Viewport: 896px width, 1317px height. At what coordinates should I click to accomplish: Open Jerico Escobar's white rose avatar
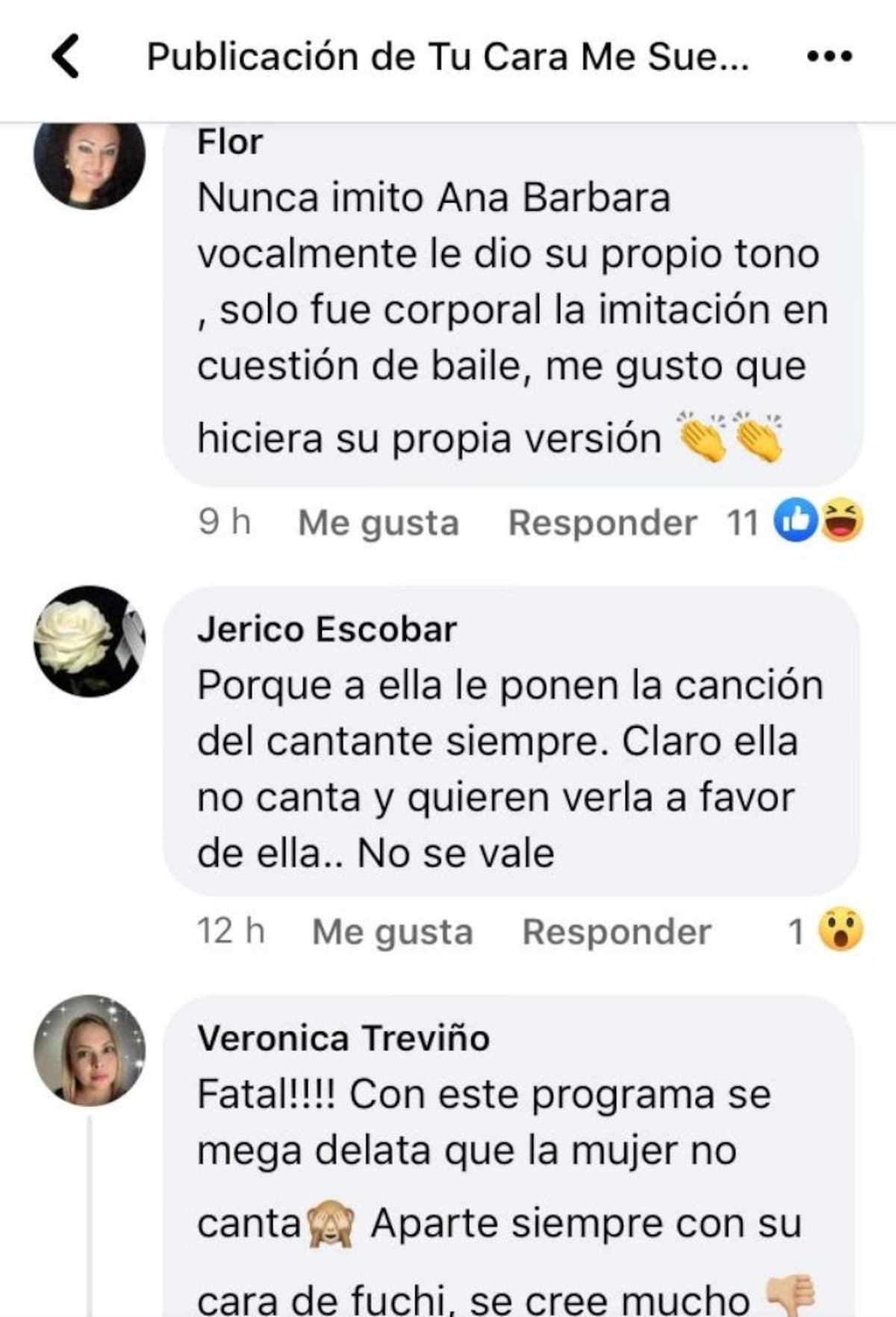pyautogui.click(x=90, y=642)
